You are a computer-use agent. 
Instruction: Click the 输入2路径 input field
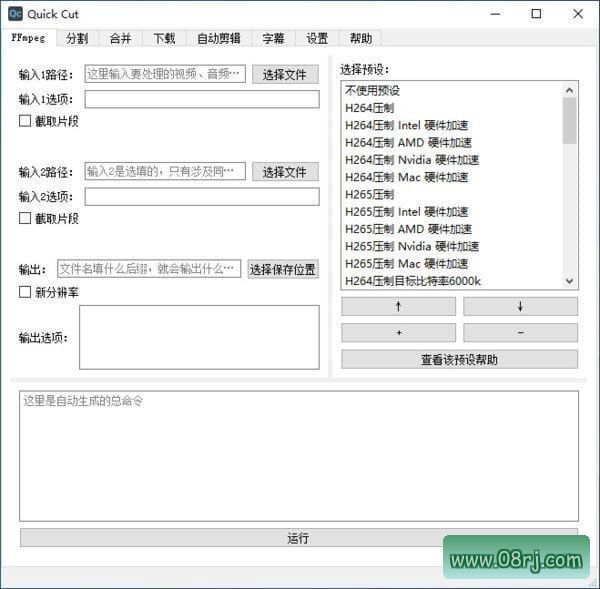[x=165, y=171]
